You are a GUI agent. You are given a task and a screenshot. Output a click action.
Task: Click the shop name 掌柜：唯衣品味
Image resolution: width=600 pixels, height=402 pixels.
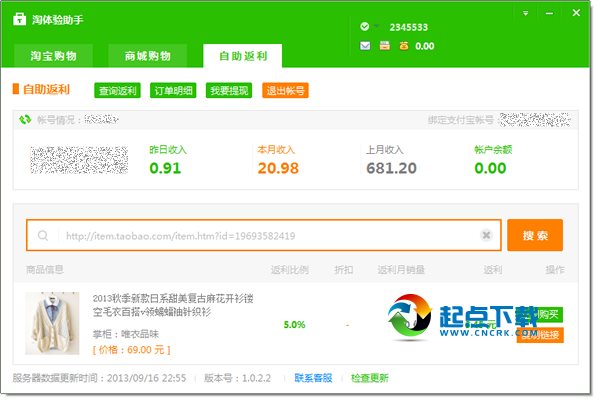coord(126,334)
